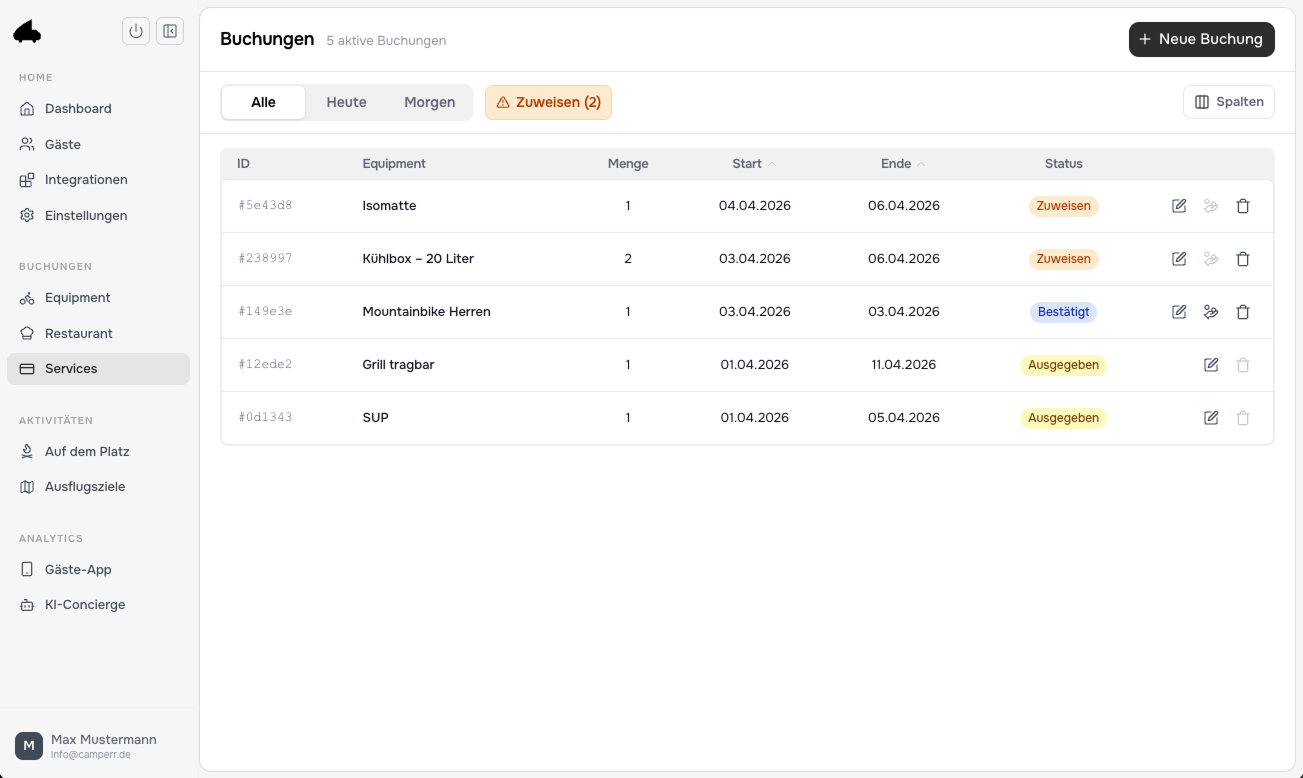This screenshot has height=778, width=1303.
Task: Delete the Isomatte booking
Action: click(1243, 206)
